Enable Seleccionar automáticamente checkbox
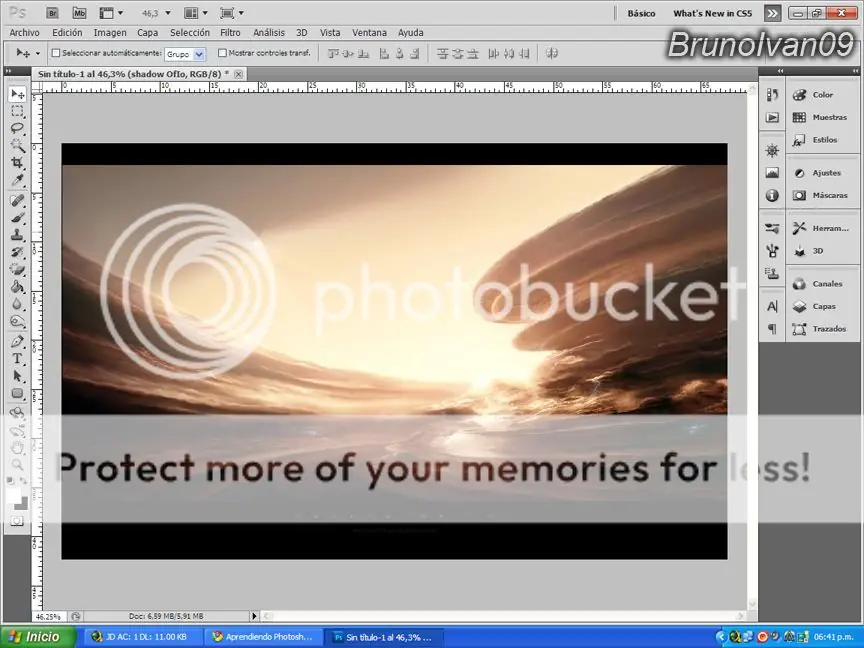864x648 pixels. pos(55,53)
